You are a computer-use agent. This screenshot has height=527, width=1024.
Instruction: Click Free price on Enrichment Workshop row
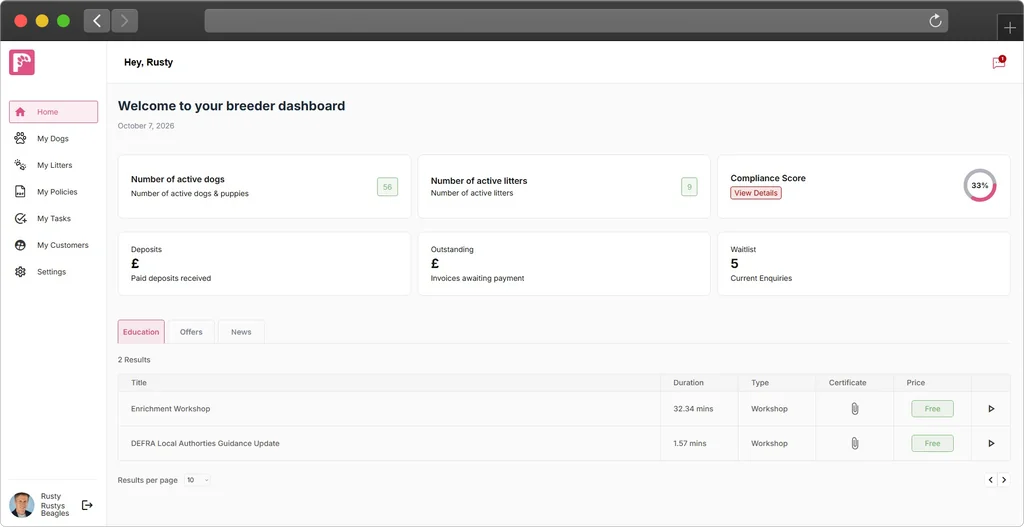coord(933,409)
